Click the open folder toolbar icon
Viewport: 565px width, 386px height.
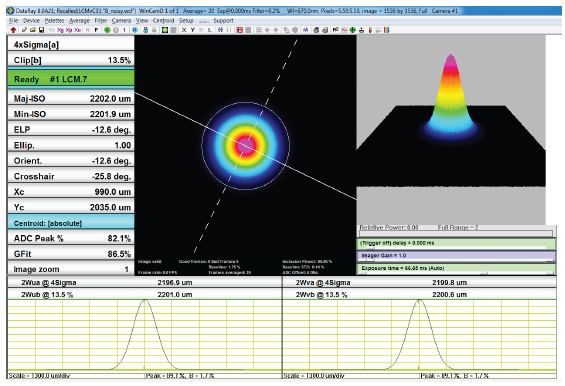33,30
